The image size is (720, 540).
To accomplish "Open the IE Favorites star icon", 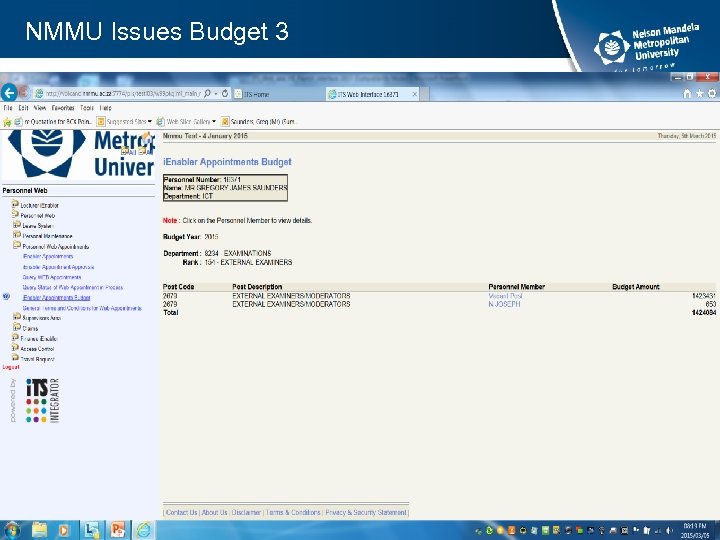I will (699, 94).
